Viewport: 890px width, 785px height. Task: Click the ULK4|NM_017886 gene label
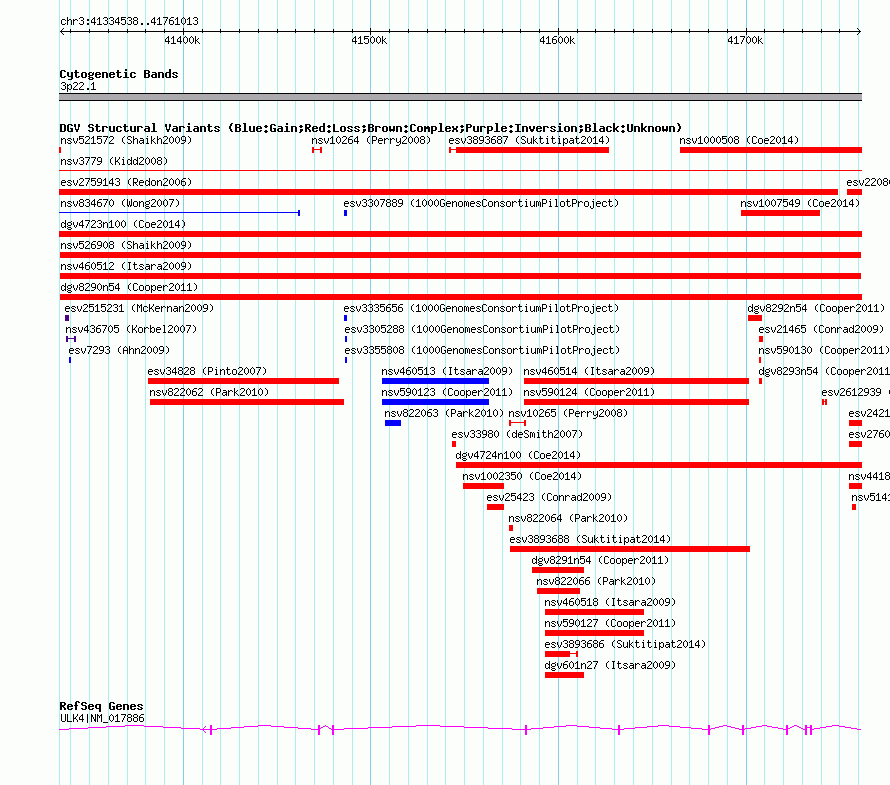pyautogui.click(x=102, y=718)
